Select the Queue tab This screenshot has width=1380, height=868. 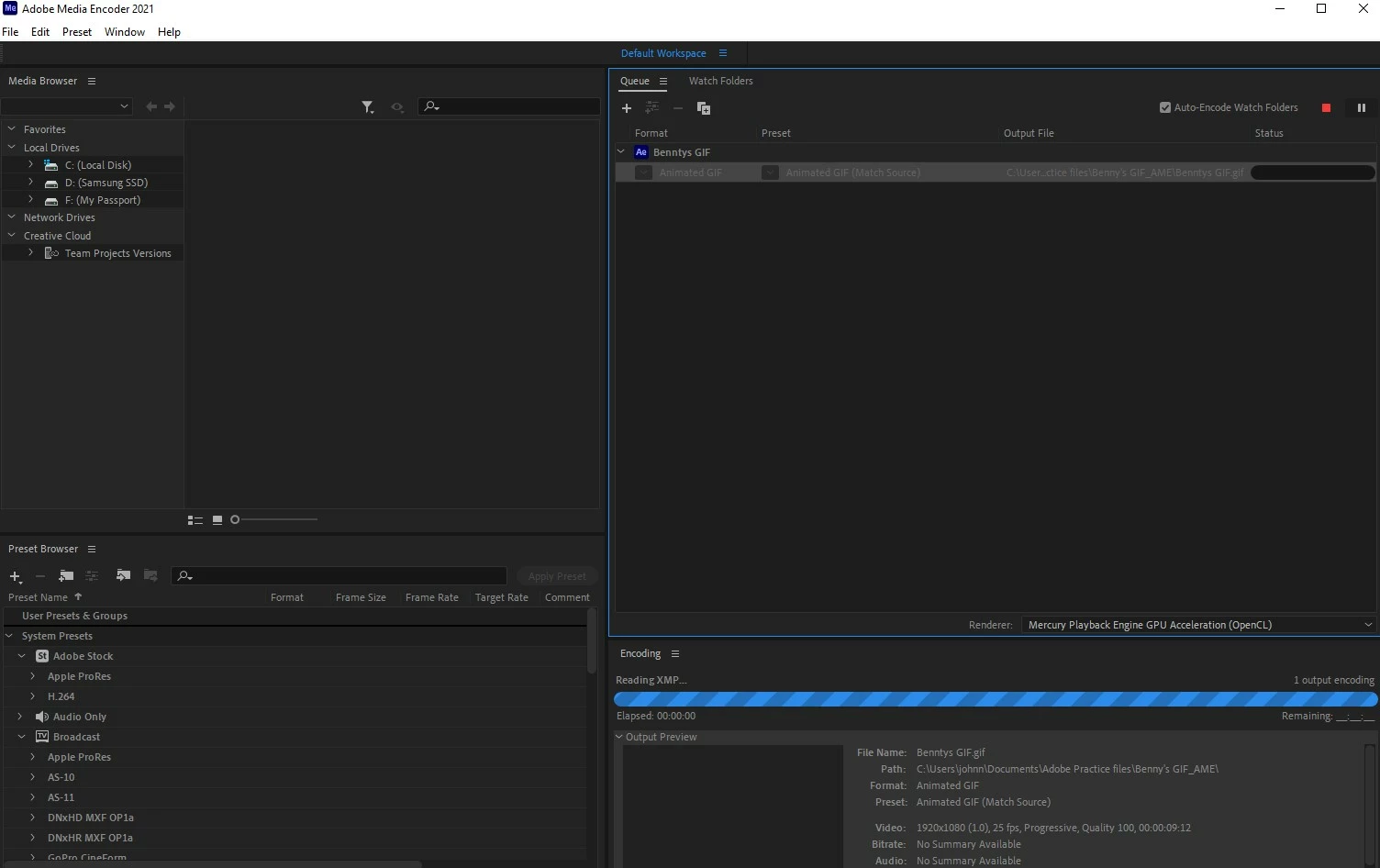click(x=635, y=81)
